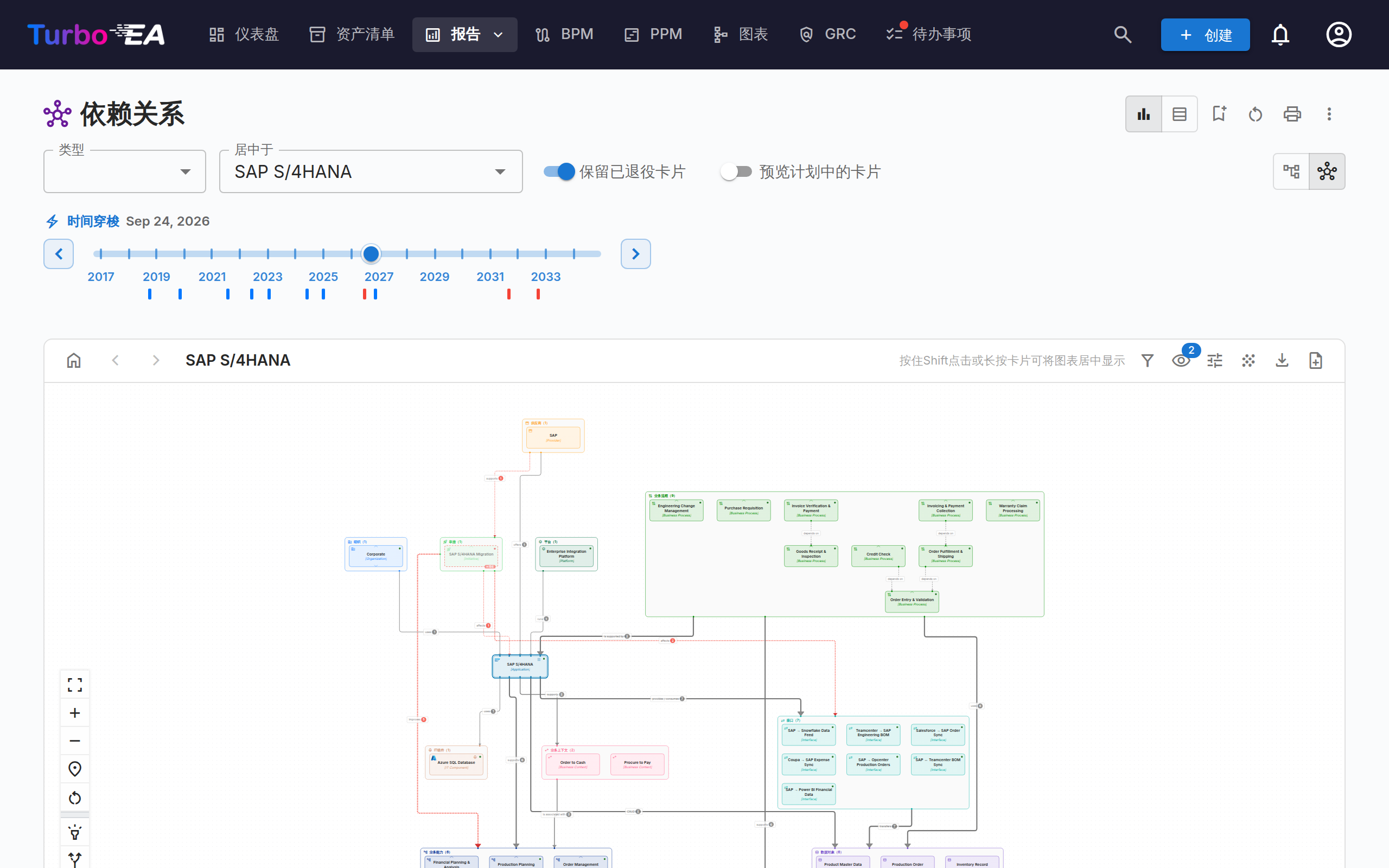
Task: Step timeline to next date
Action: point(635,253)
